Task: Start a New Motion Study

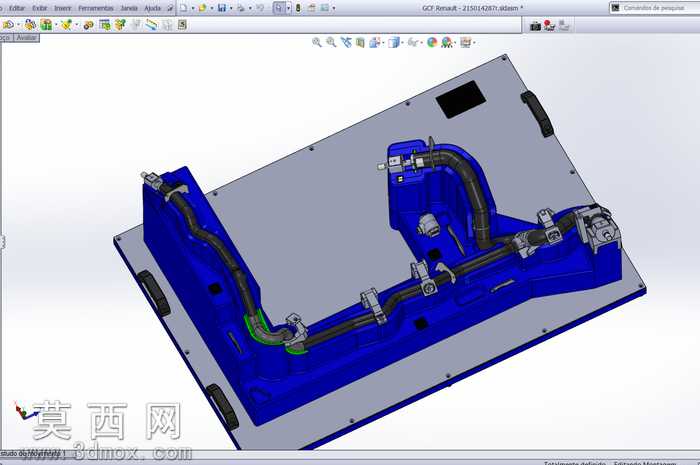Action: click(151, 25)
